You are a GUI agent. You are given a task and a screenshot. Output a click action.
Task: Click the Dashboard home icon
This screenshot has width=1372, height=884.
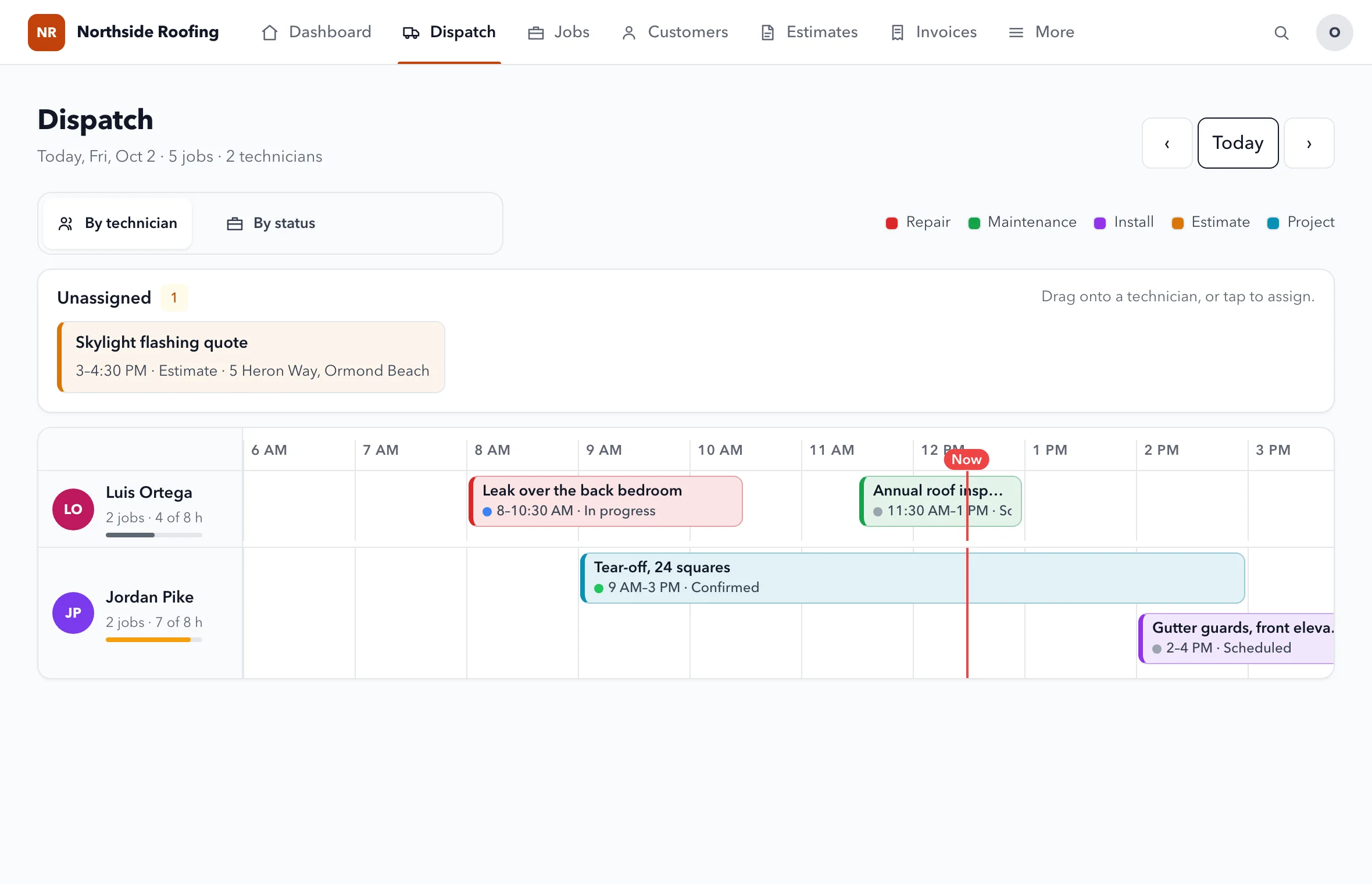[x=269, y=33]
